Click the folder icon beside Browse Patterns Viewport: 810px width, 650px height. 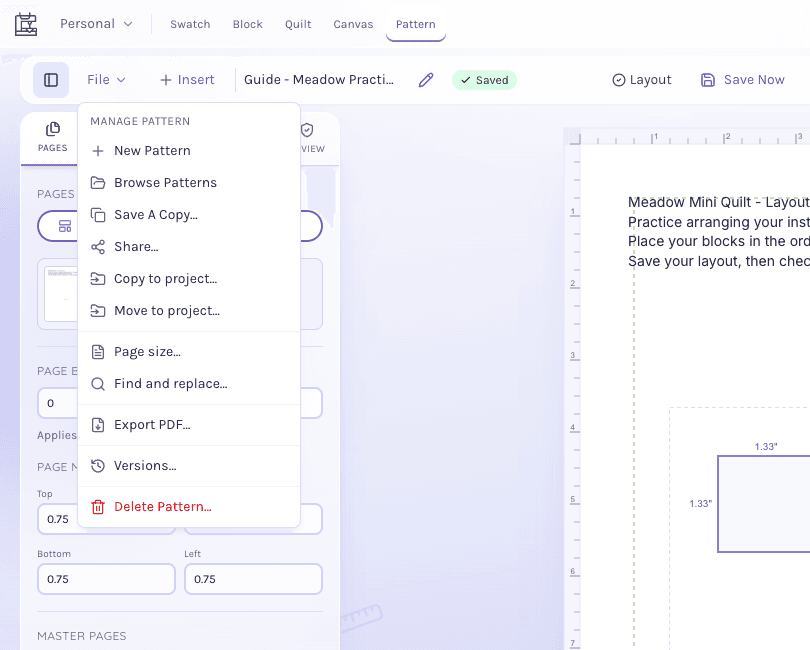point(98,183)
